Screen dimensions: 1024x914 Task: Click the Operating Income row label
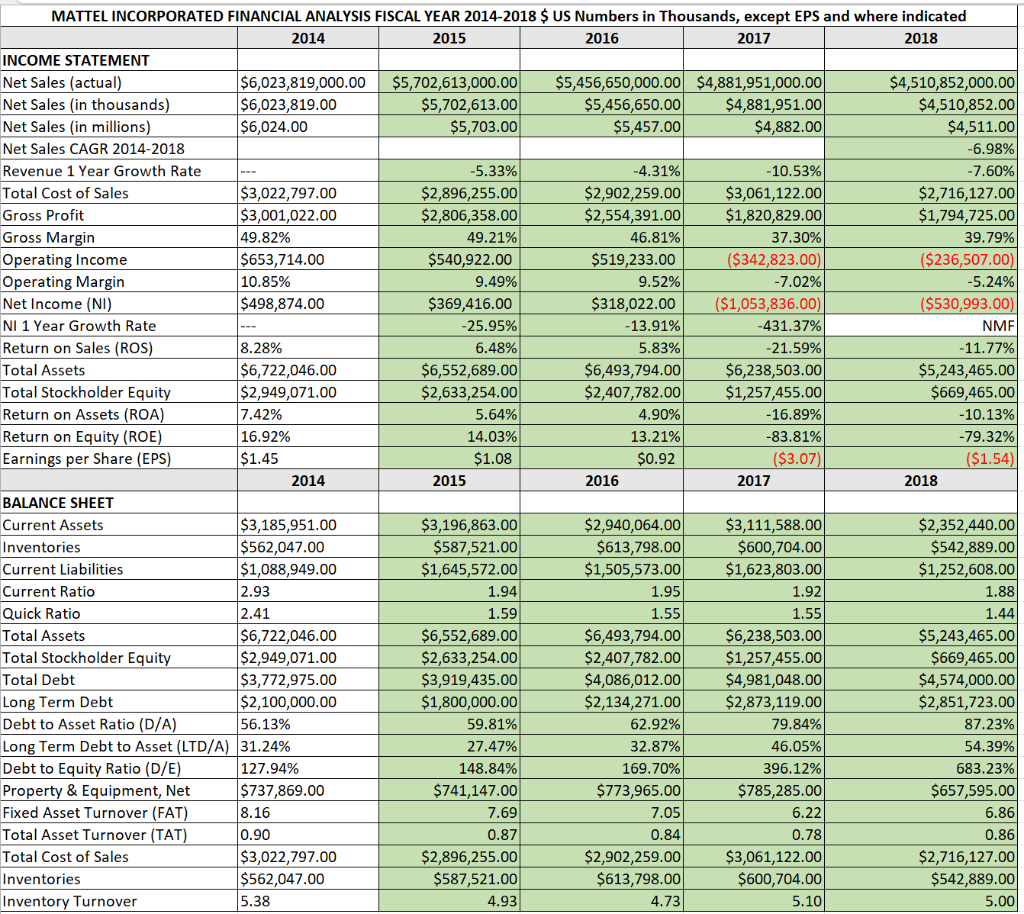(x=65, y=260)
